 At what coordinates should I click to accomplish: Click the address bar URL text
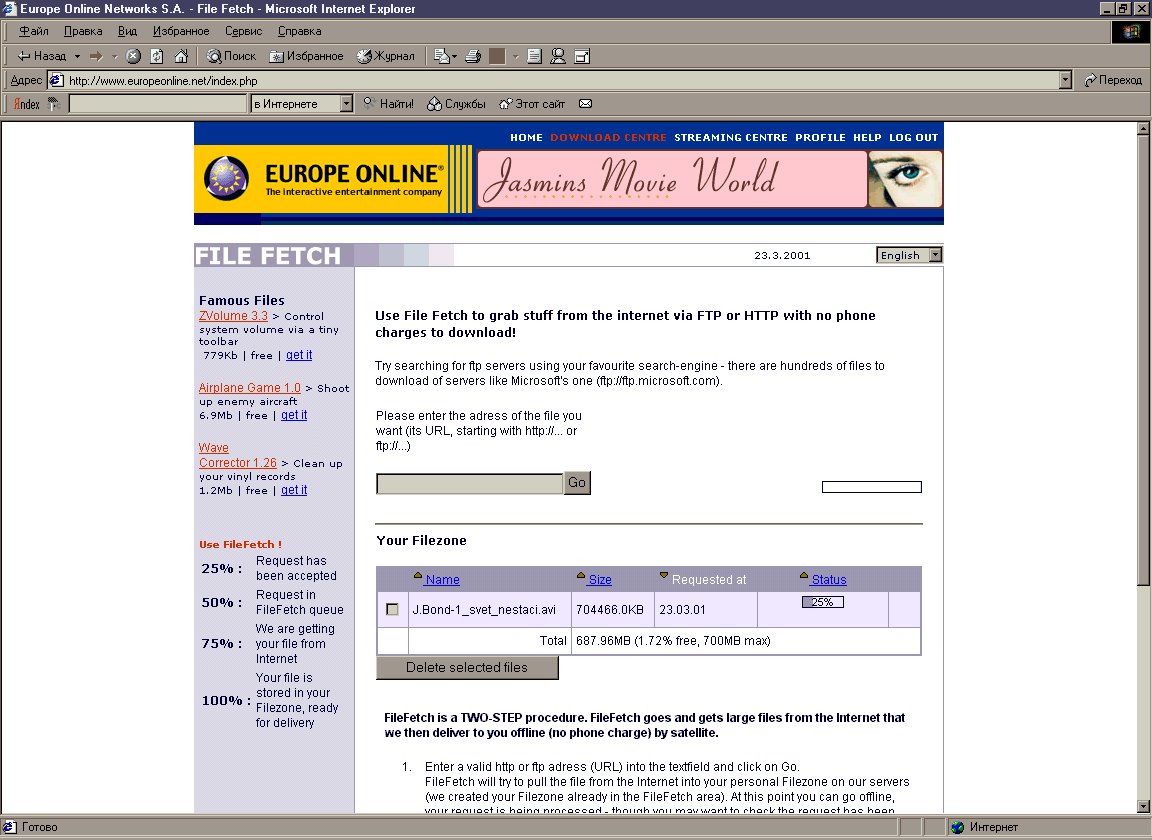click(163, 81)
